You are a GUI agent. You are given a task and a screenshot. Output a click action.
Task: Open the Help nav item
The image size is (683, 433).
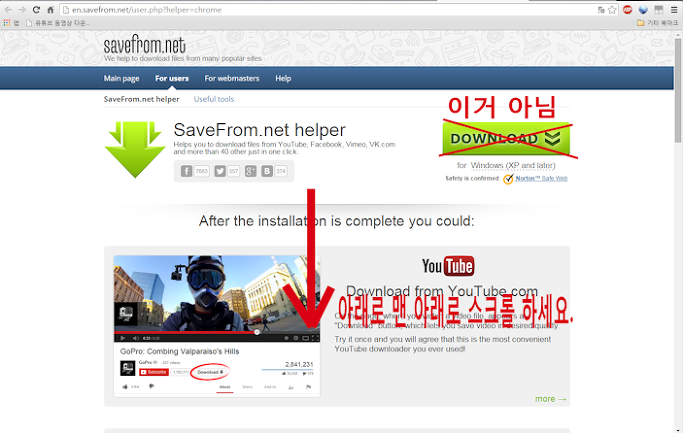283,78
